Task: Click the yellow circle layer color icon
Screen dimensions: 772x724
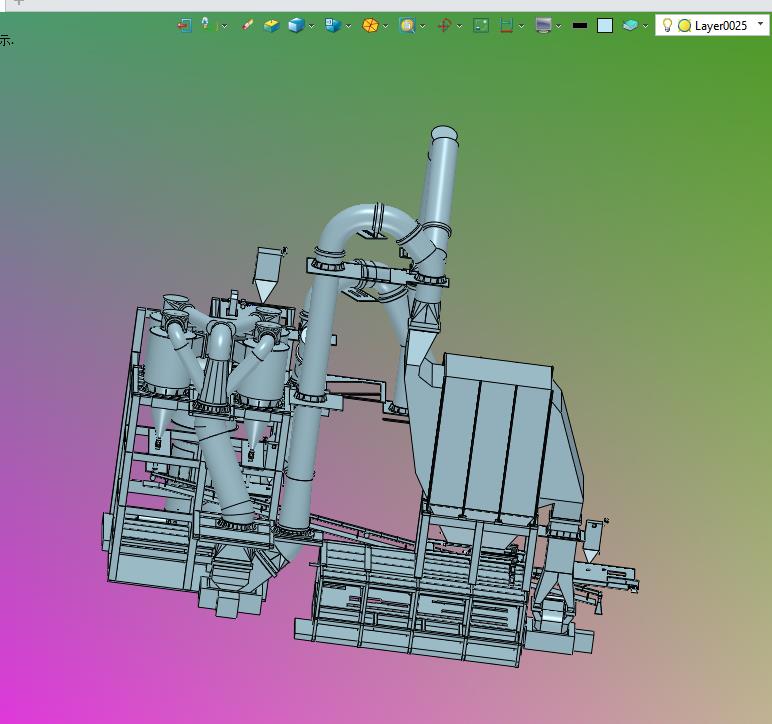Action: [684, 26]
